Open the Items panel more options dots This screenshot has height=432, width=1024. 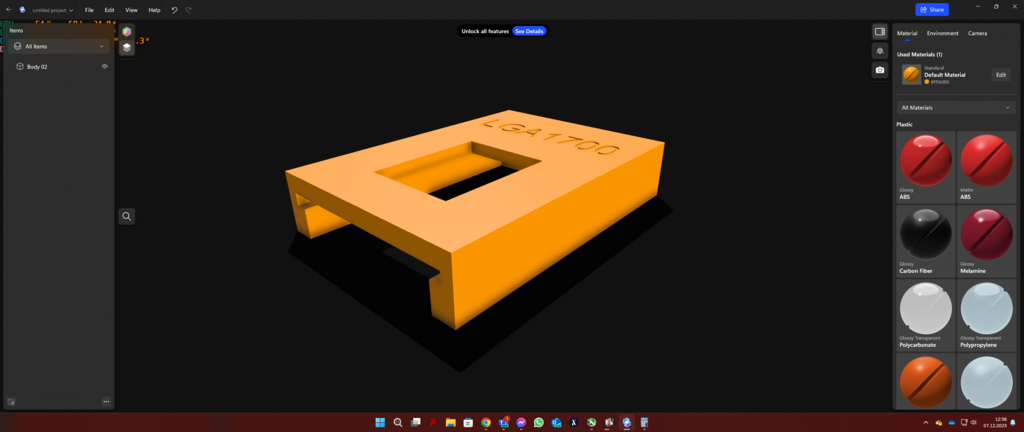click(106, 401)
